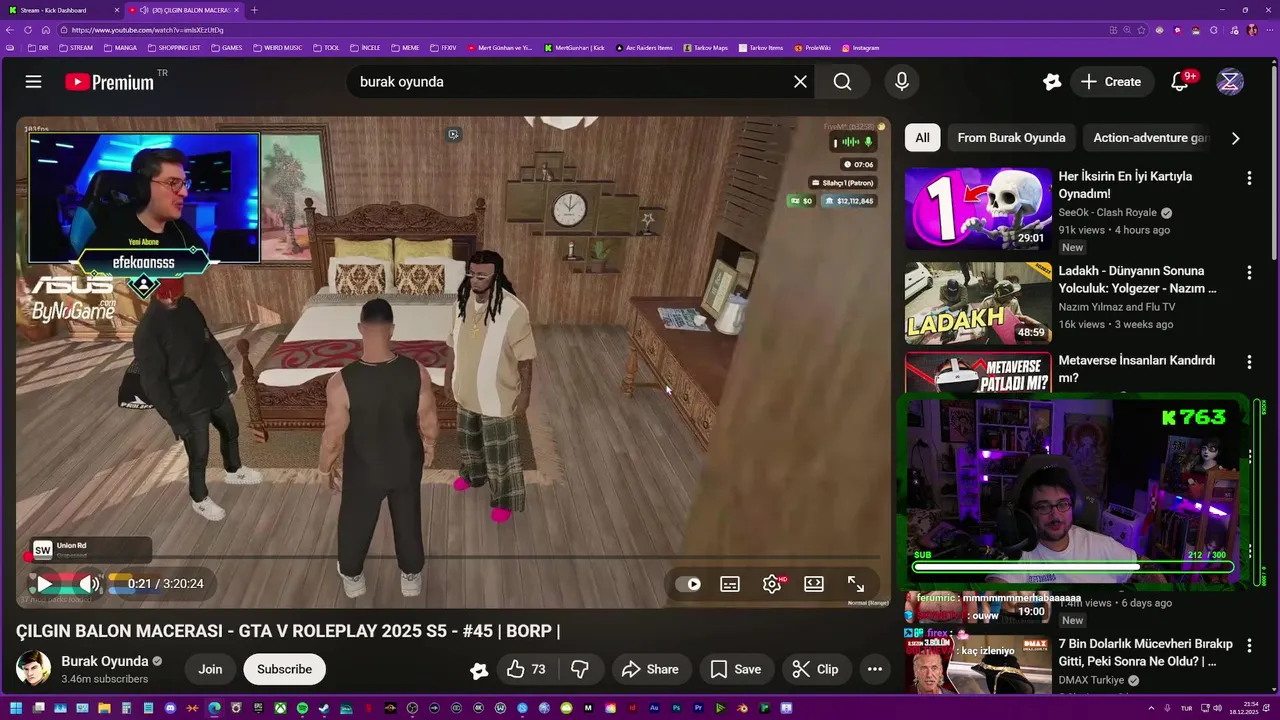1280x720 pixels.
Task: Open the SHOPPING LIST bookmarks folder
Action: coord(174,47)
